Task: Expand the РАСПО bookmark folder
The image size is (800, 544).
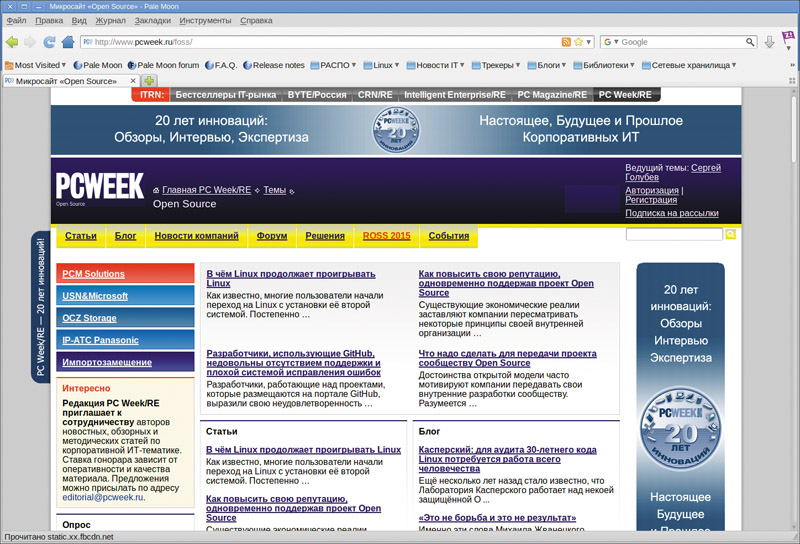Action: point(333,65)
